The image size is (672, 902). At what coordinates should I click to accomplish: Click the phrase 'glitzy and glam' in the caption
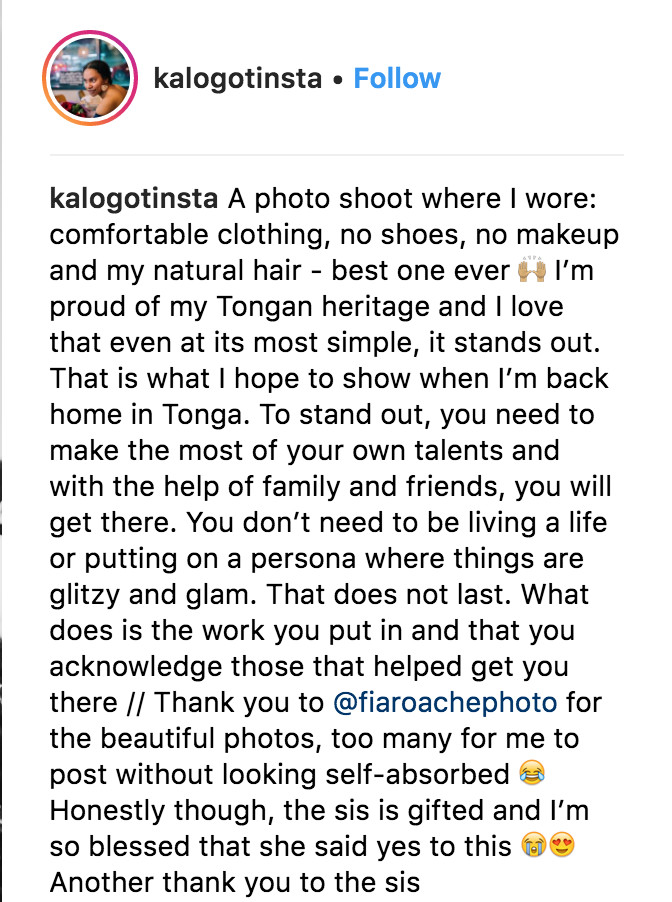click(152, 595)
